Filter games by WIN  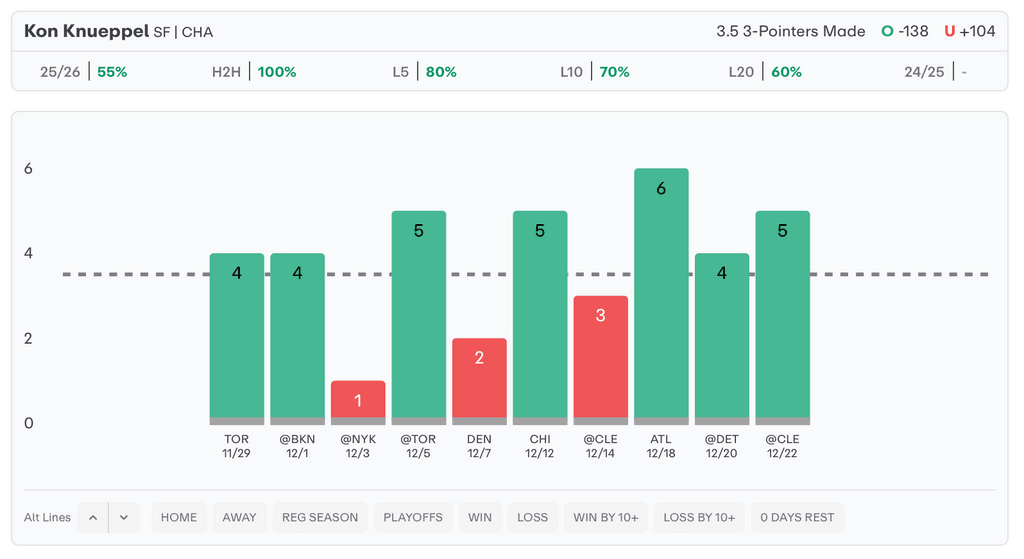coord(480,517)
